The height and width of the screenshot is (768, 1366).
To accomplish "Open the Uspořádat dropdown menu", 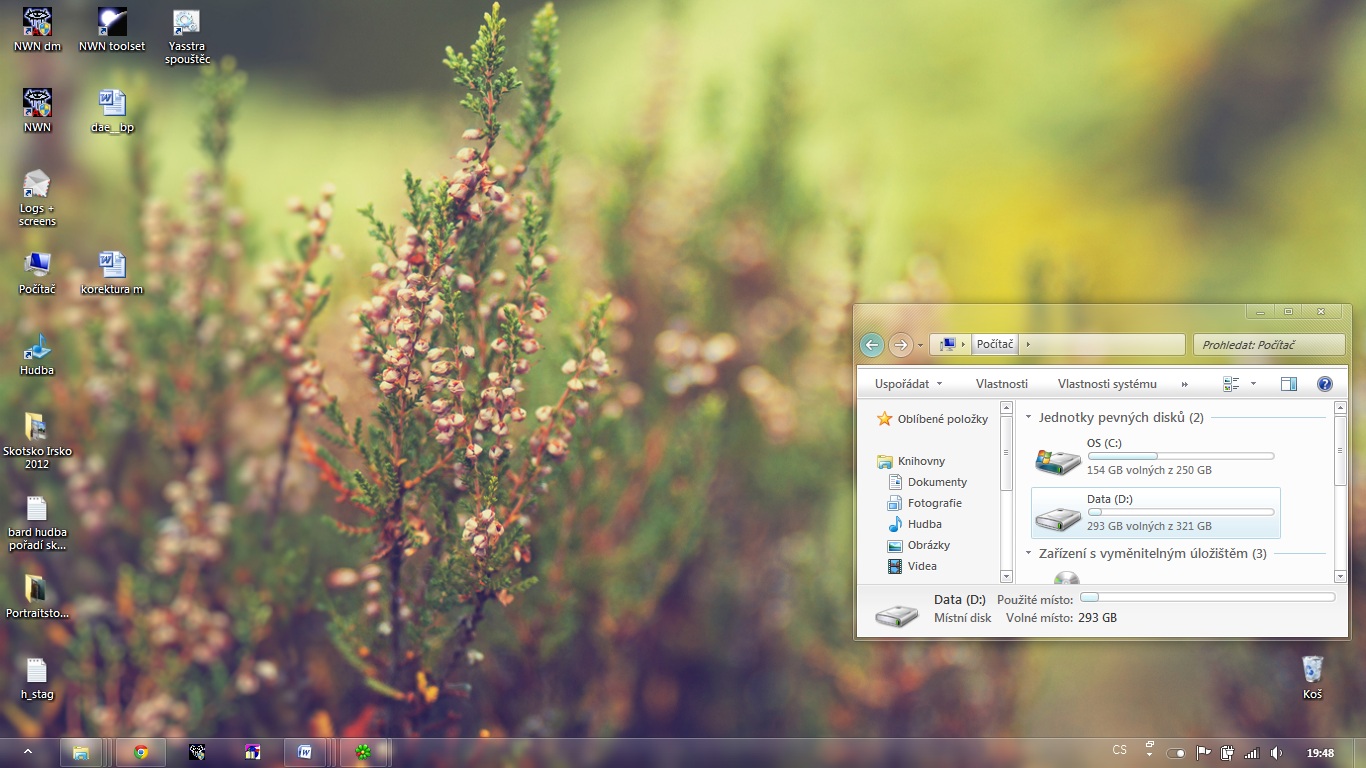I will point(908,384).
